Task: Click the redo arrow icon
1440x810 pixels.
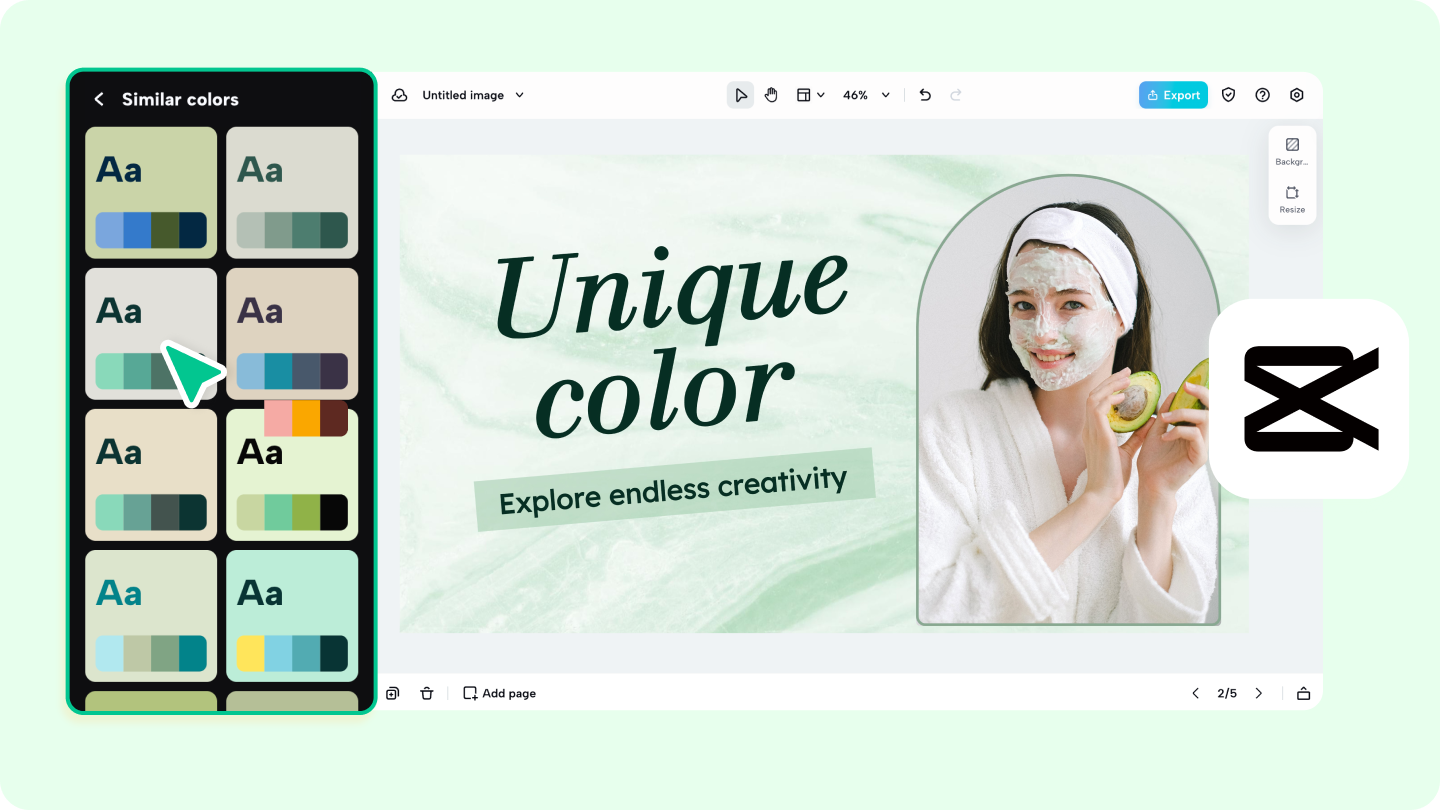Action: [x=955, y=94]
